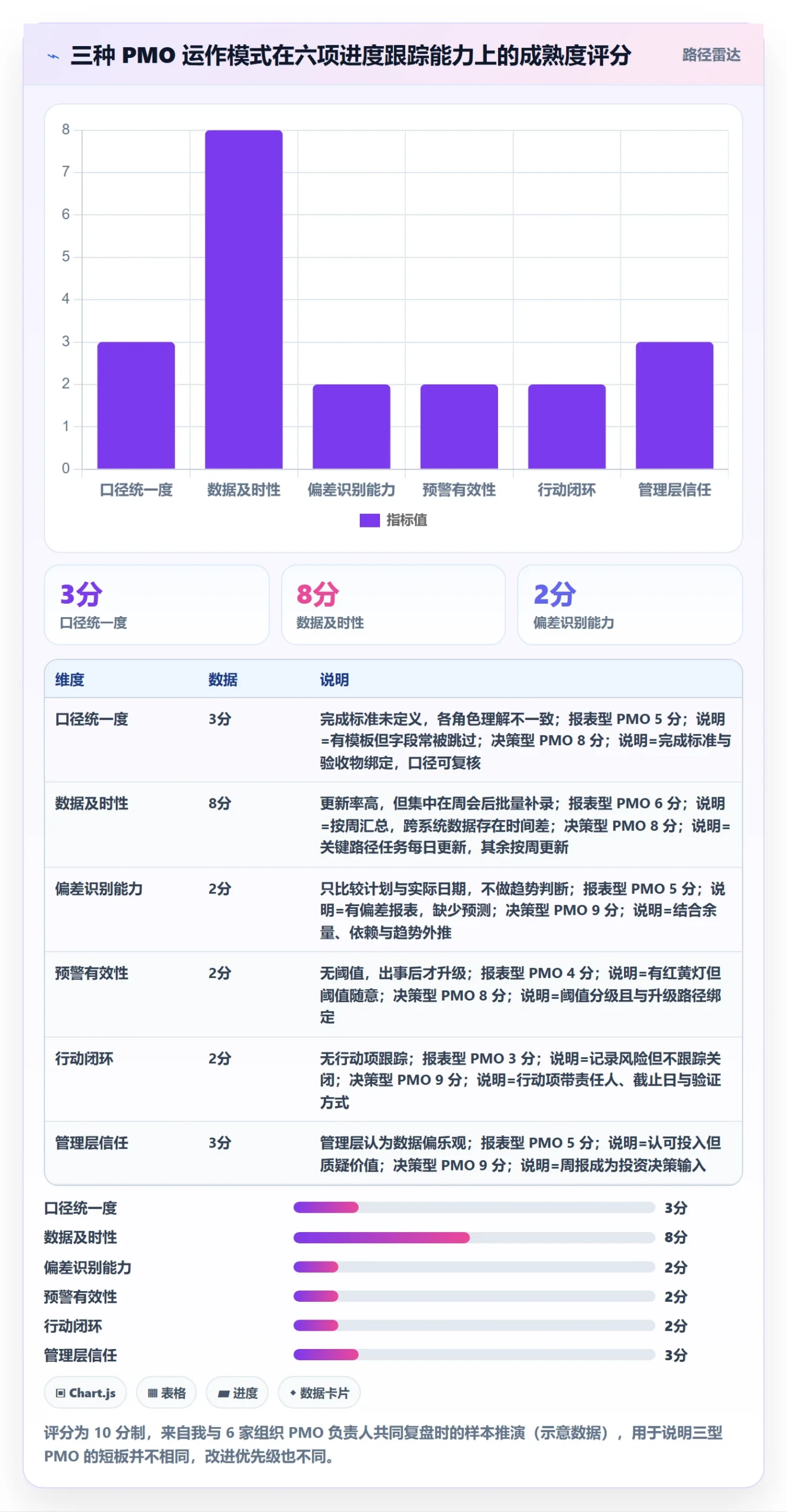Image resolution: width=787 pixels, height=1512 pixels.
Task: Select the 管理层信任 bar in chart
Action: (x=674, y=405)
